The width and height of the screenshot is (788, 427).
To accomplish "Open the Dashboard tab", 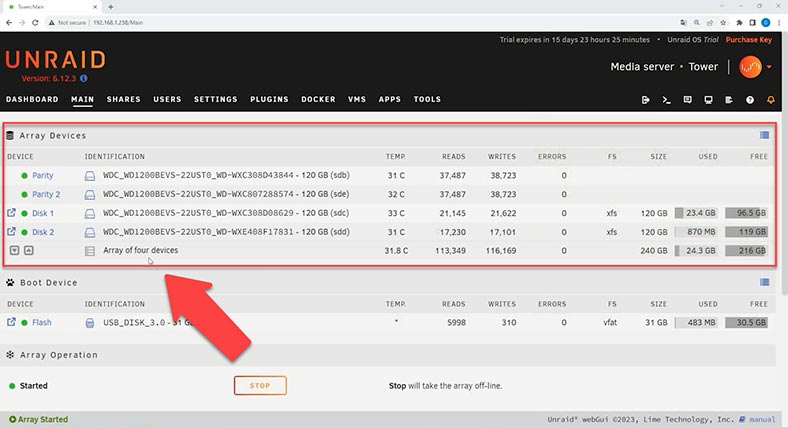I will point(32,99).
